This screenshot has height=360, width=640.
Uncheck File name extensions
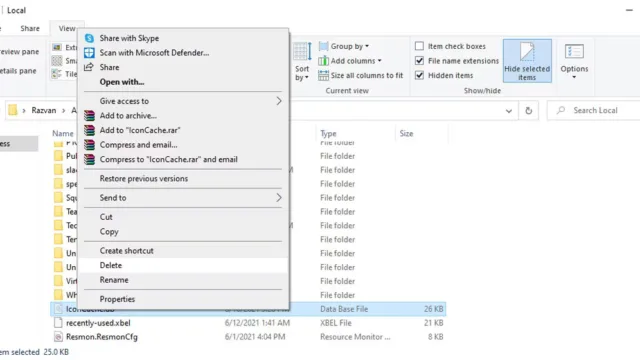click(x=419, y=61)
